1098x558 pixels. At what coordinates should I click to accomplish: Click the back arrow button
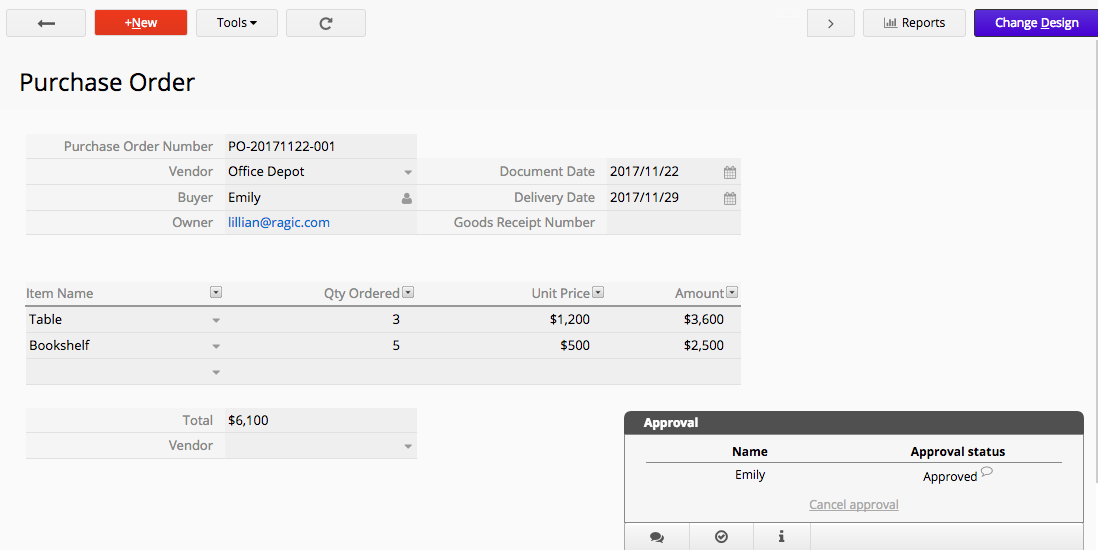[46, 23]
